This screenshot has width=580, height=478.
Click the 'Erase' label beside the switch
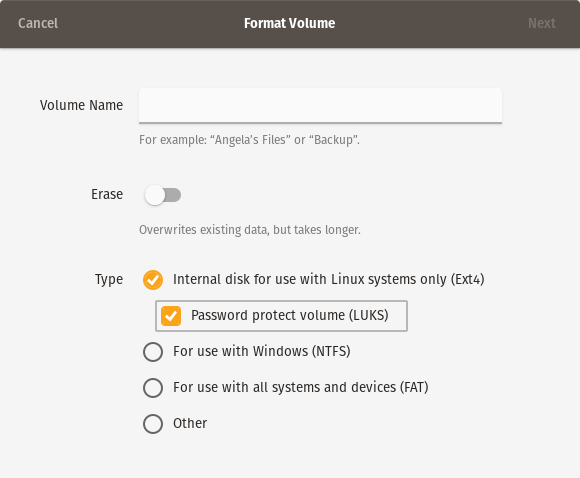[x=107, y=195]
